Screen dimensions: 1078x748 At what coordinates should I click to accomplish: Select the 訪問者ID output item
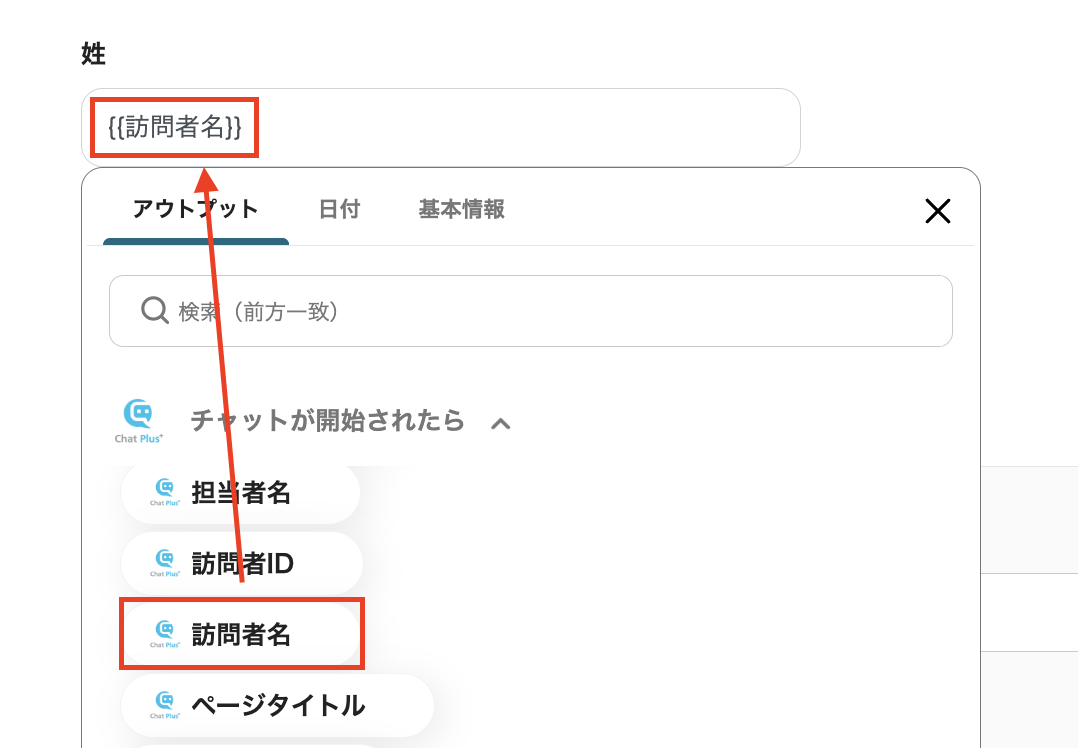241,564
